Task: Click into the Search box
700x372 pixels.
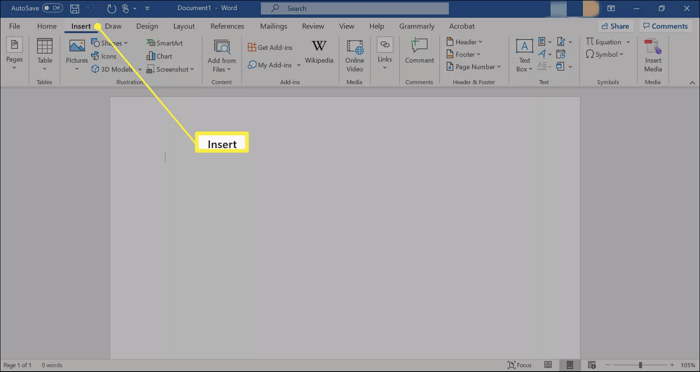Action: 355,8
